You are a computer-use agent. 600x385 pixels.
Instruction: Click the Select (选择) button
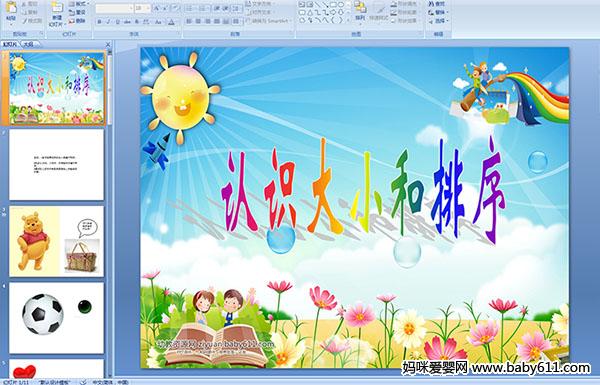point(437,21)
